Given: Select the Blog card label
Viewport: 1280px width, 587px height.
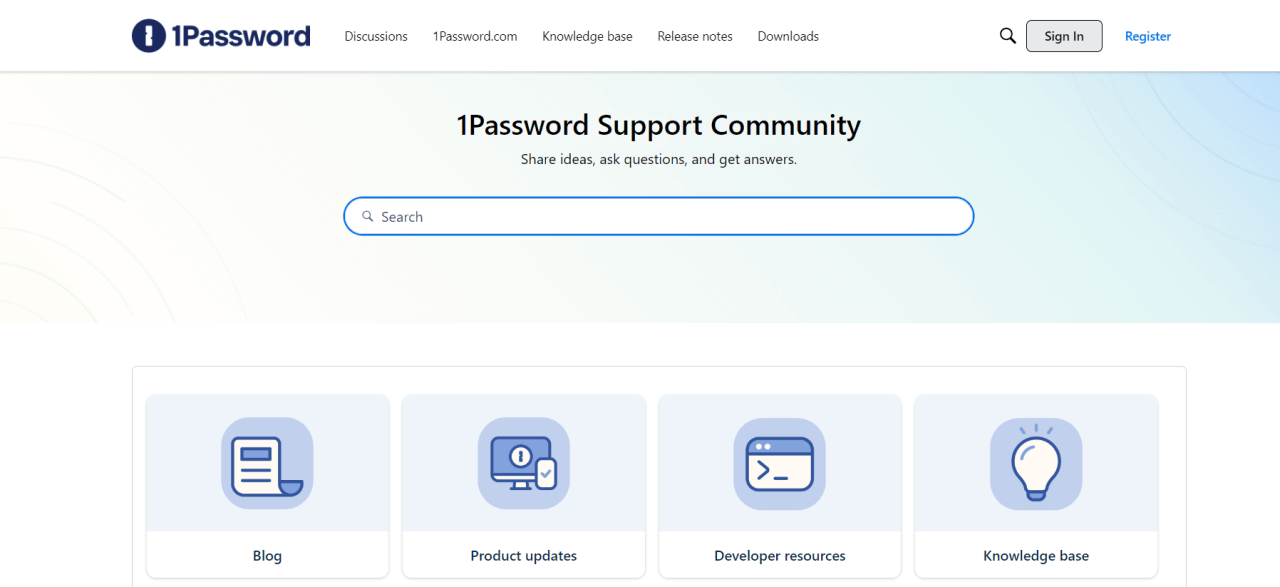Looking at the screenshot, I should click(266, 555).
